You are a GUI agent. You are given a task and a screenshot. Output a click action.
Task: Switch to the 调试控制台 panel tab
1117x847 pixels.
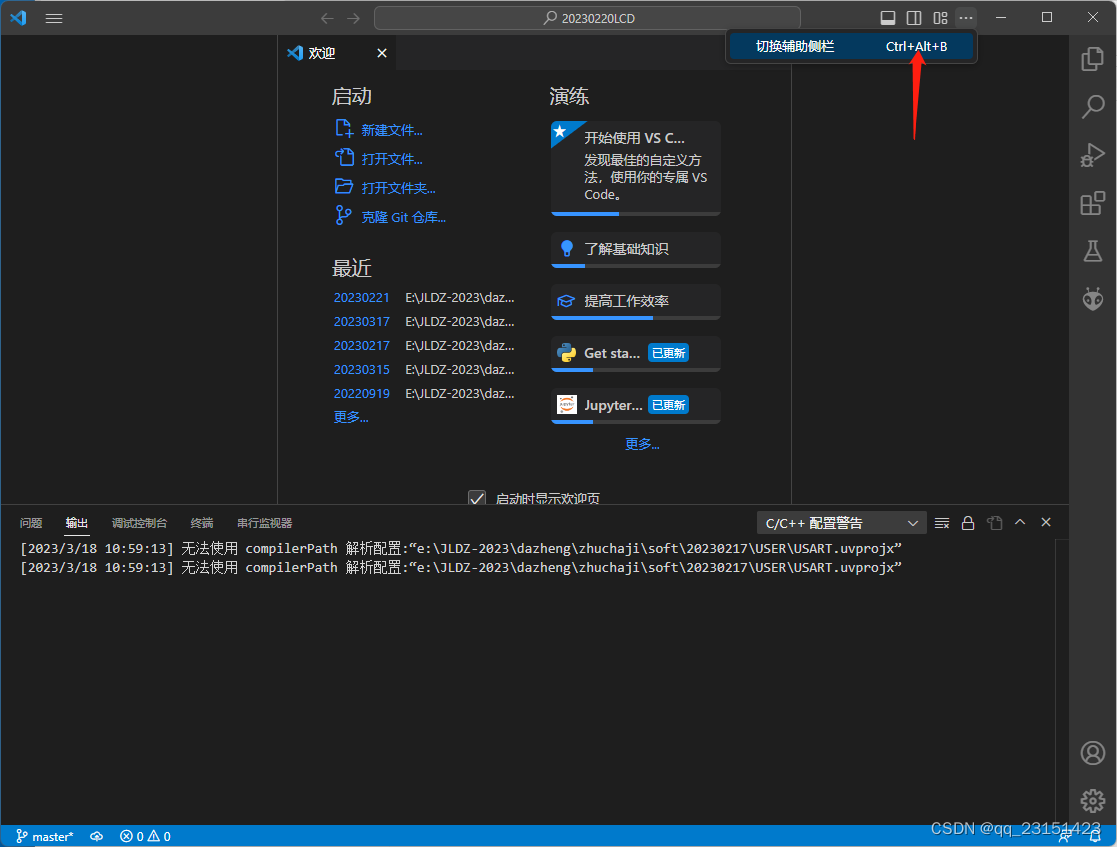coord(139,523)
